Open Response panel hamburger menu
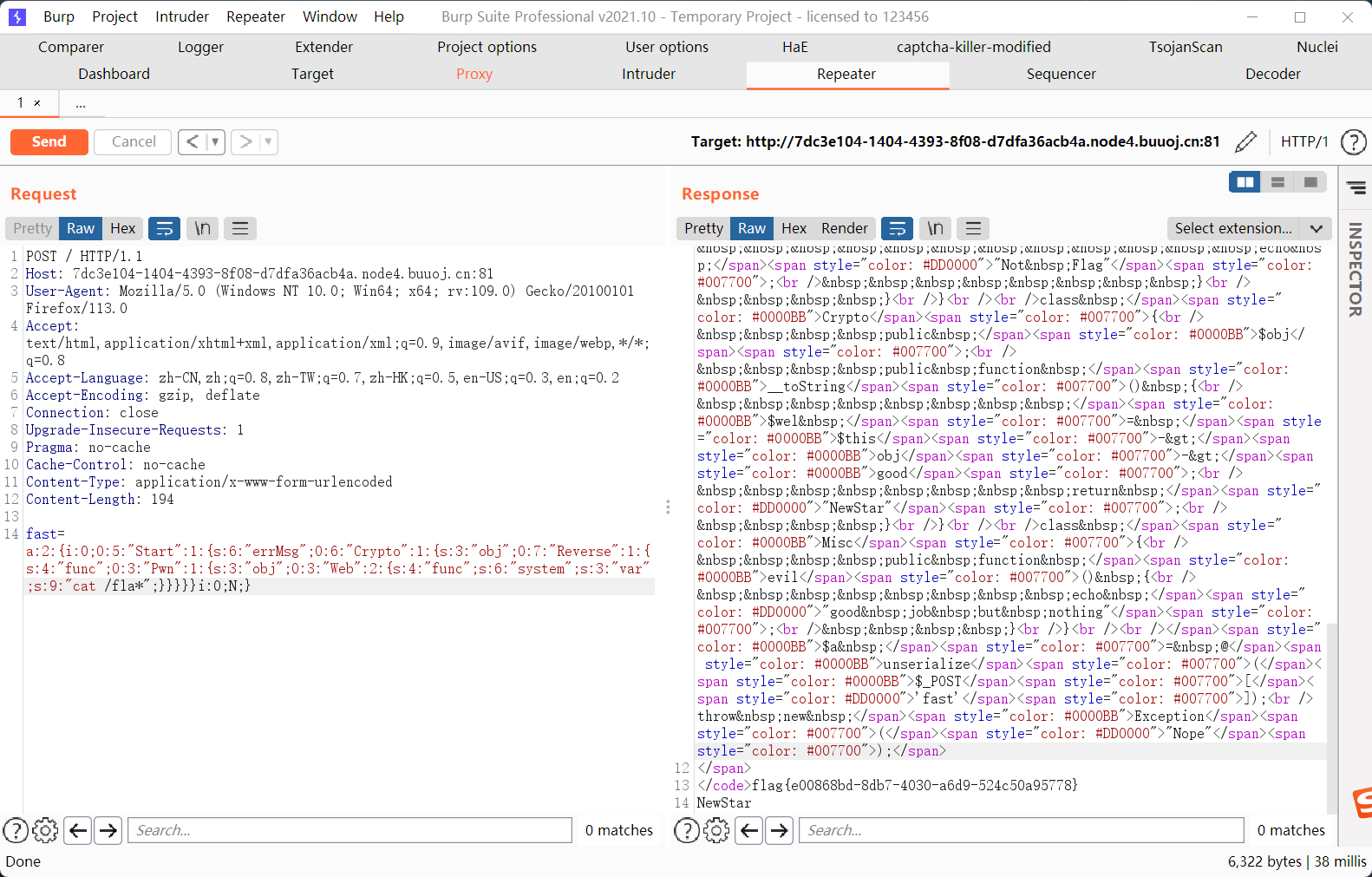The width and height of the screenshot is (1372, 877). 973,228
